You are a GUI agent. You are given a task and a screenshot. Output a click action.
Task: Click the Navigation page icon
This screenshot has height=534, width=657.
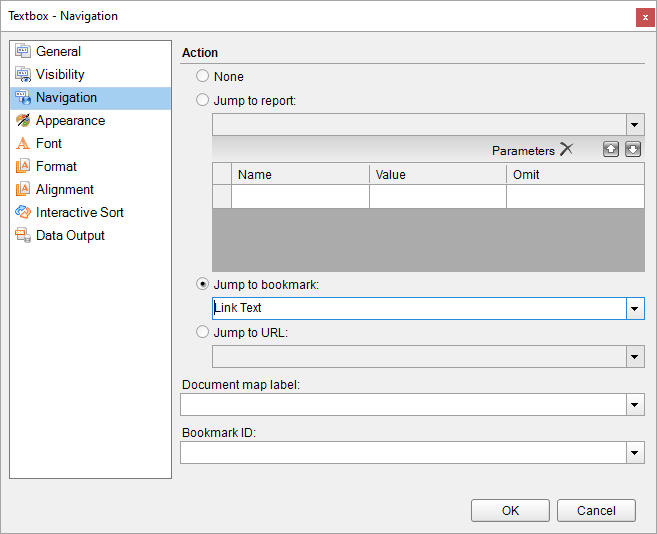tap(23, 97)
